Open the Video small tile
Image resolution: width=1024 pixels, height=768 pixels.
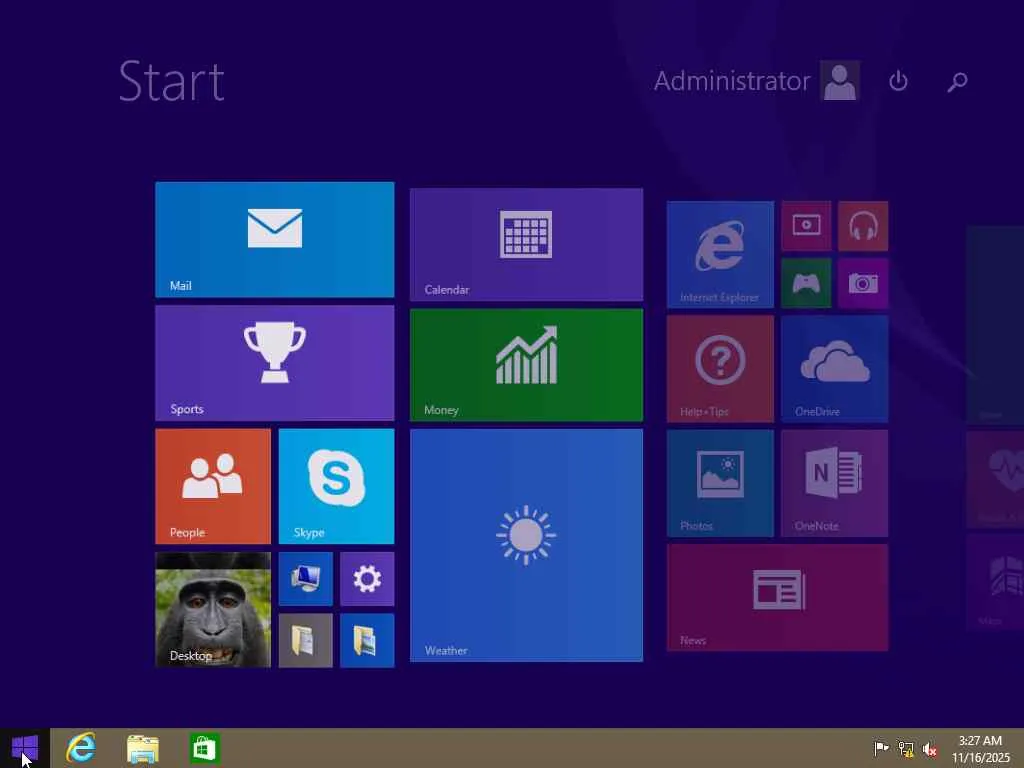point(807,226)
